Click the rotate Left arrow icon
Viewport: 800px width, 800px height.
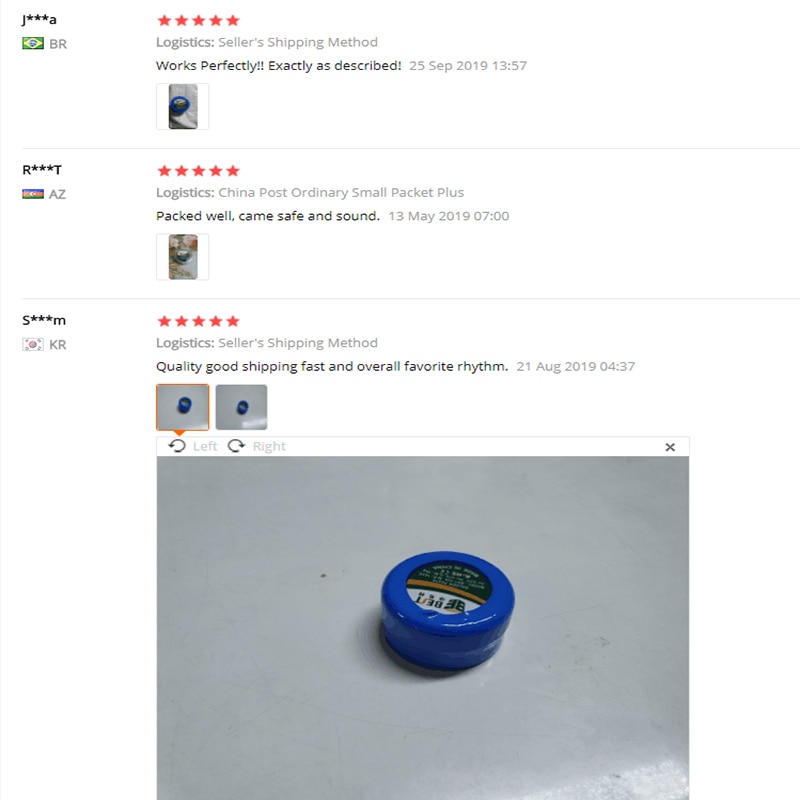coord(177,446)
